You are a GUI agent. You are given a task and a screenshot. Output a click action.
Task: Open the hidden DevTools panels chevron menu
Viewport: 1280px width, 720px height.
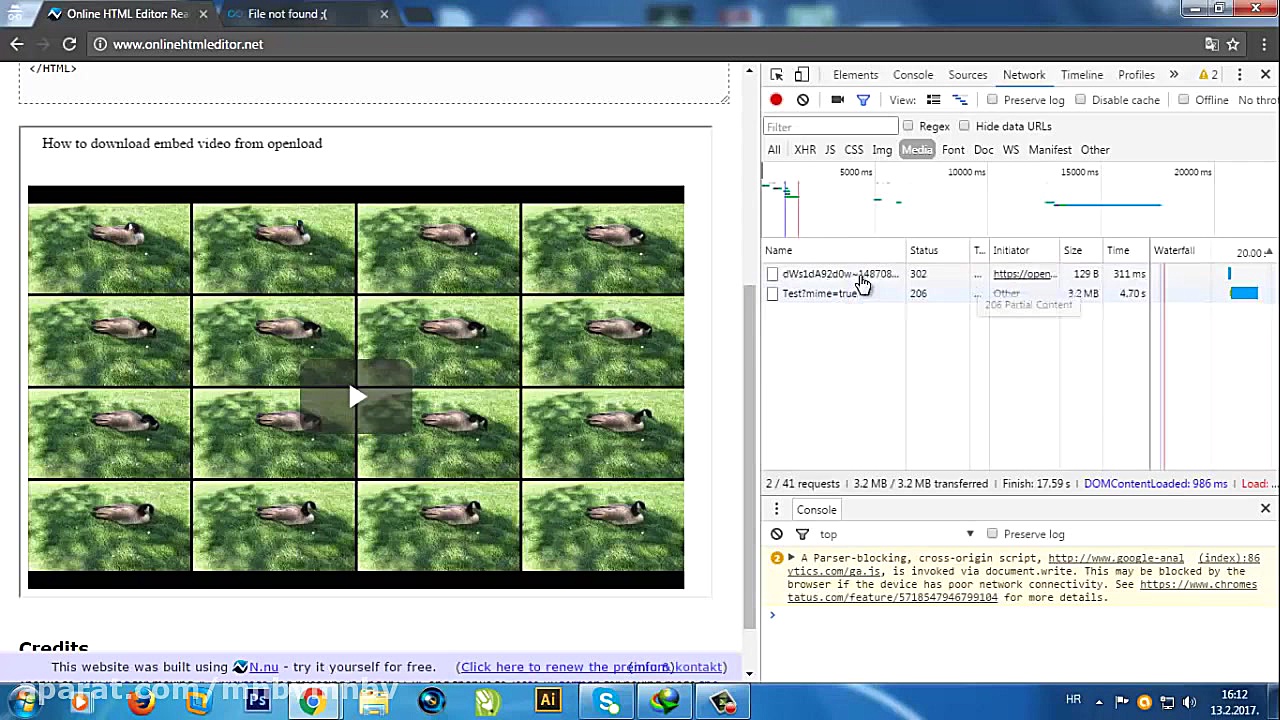pyautogui.click(x=1173, y=74)
